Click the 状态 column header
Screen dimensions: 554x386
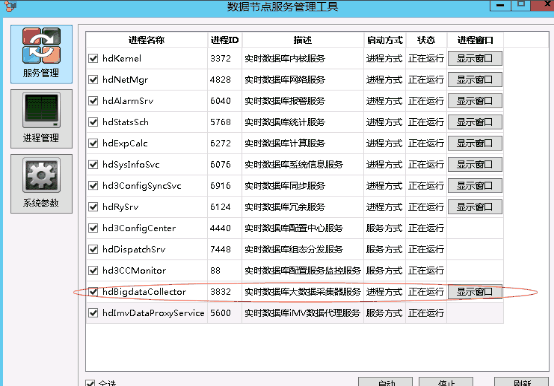[426, 40]
